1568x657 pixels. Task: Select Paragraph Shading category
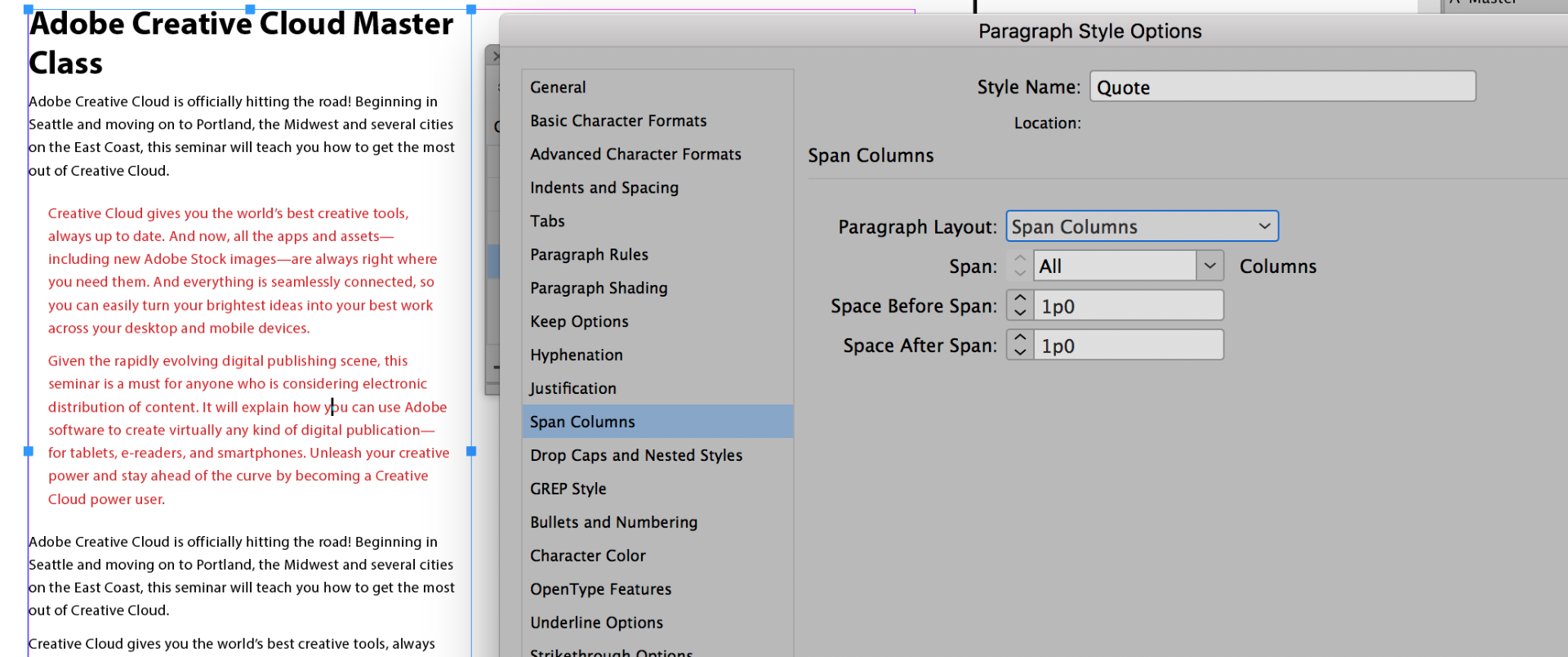click(657, 288)
